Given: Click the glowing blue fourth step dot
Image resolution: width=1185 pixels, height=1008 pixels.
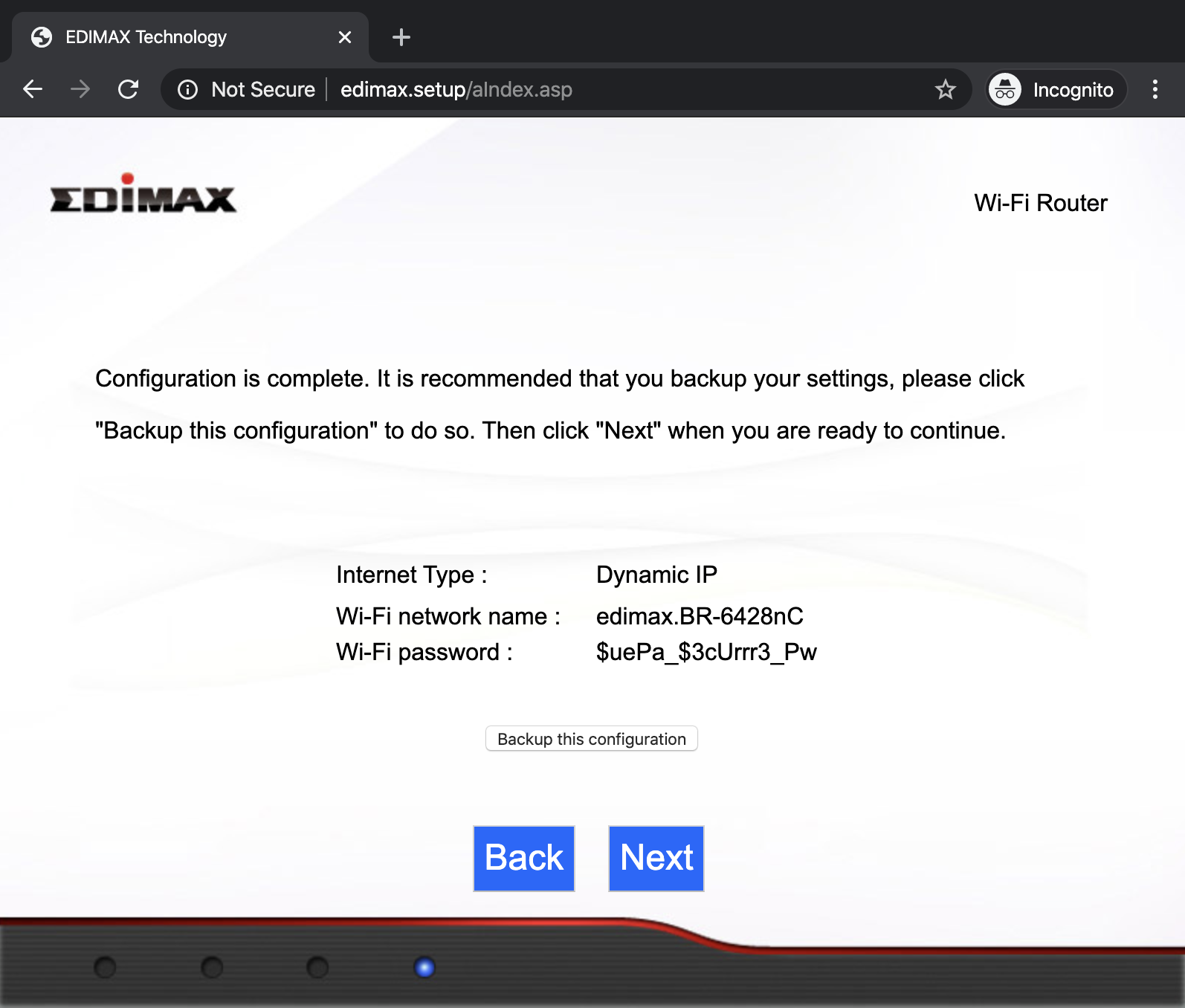Looking at the screenshot, I should 424,967.
